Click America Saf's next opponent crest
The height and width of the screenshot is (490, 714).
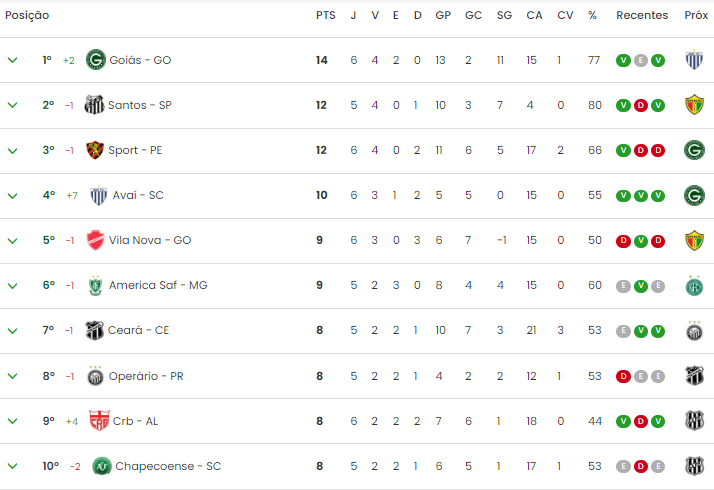[694, 286]
